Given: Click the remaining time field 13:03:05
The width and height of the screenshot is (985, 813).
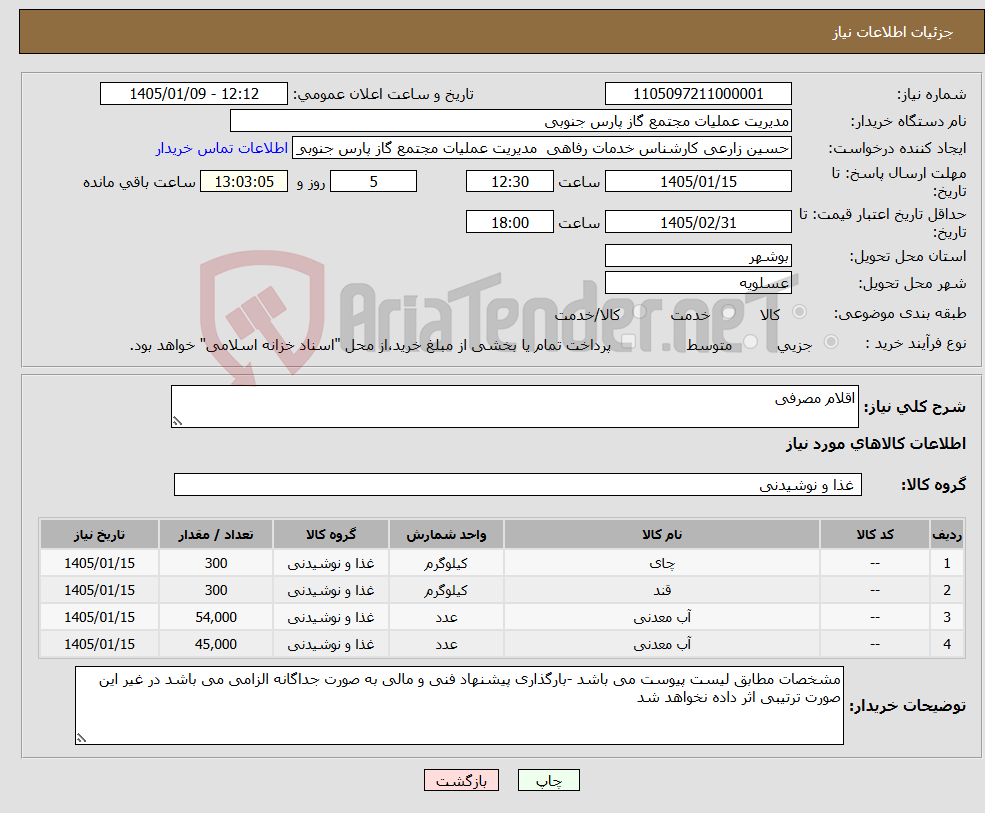Looking at the screenshot, I should tap(244, 182).
